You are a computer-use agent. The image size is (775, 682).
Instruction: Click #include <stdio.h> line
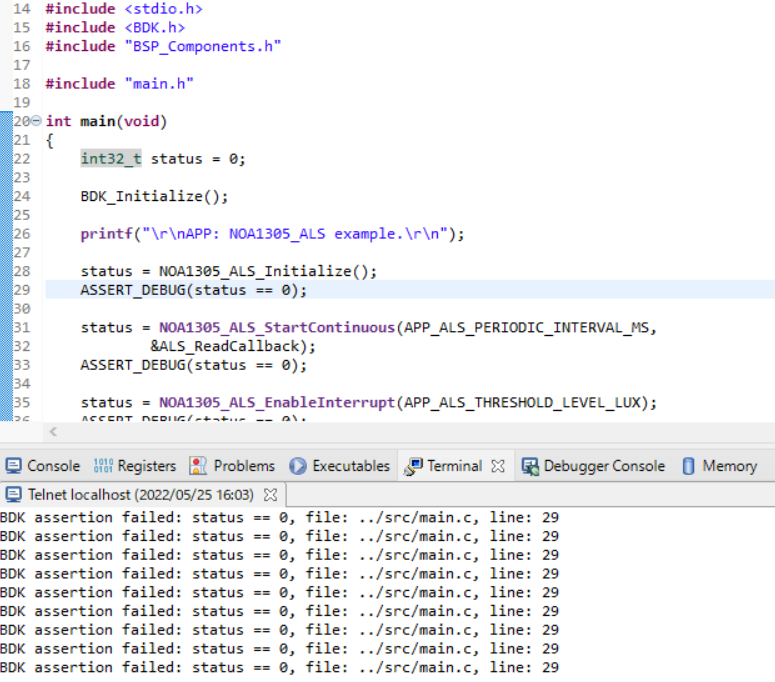tap(124, 9)
